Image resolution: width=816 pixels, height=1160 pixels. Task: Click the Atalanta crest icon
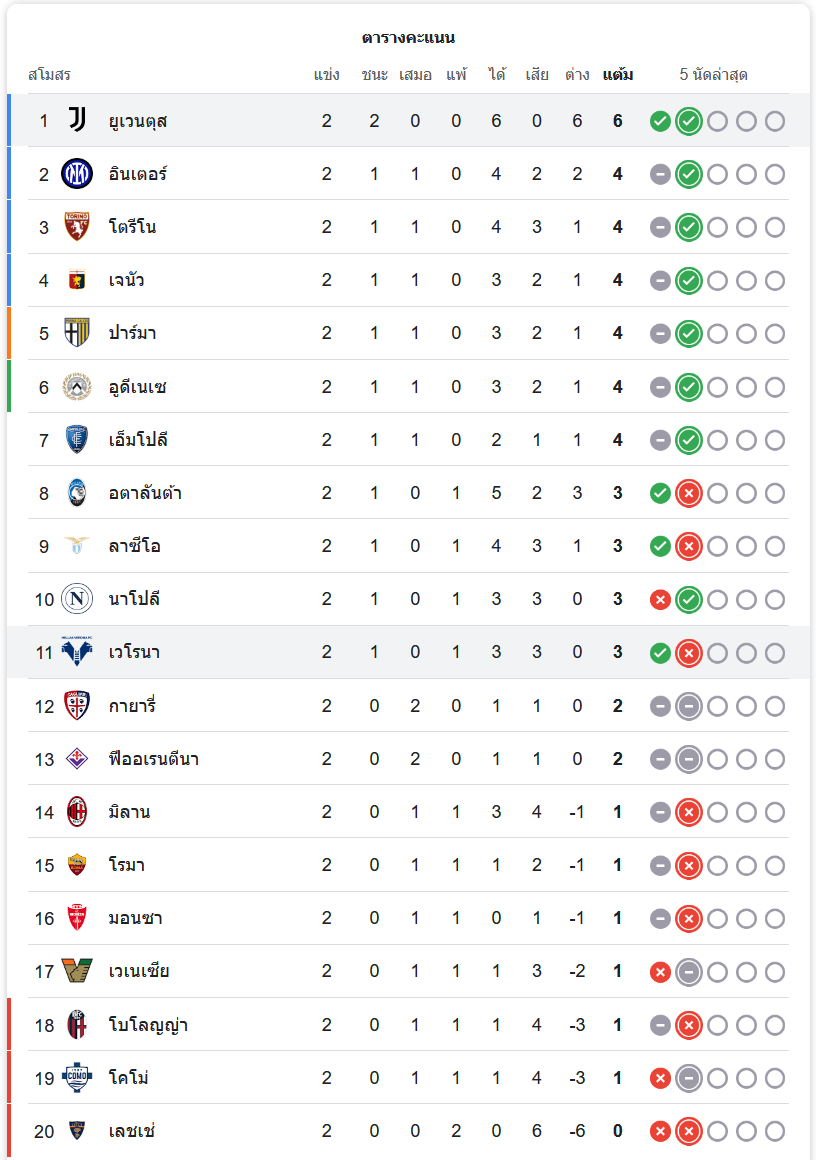[77, 493]
